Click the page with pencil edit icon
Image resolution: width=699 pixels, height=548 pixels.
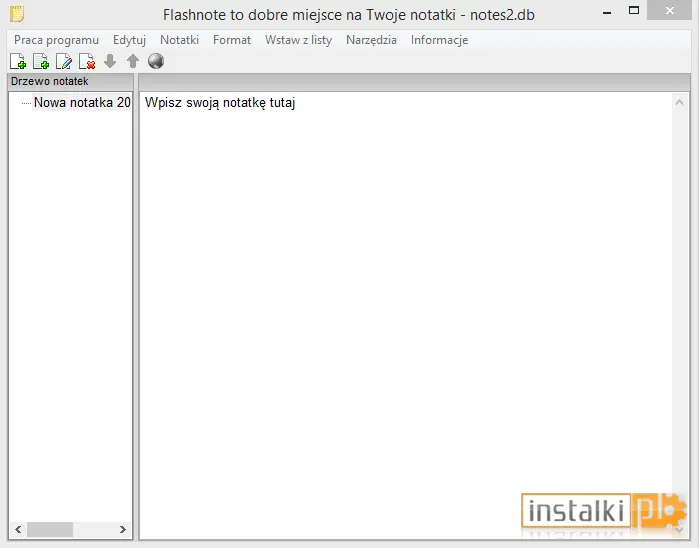point(64,61)
